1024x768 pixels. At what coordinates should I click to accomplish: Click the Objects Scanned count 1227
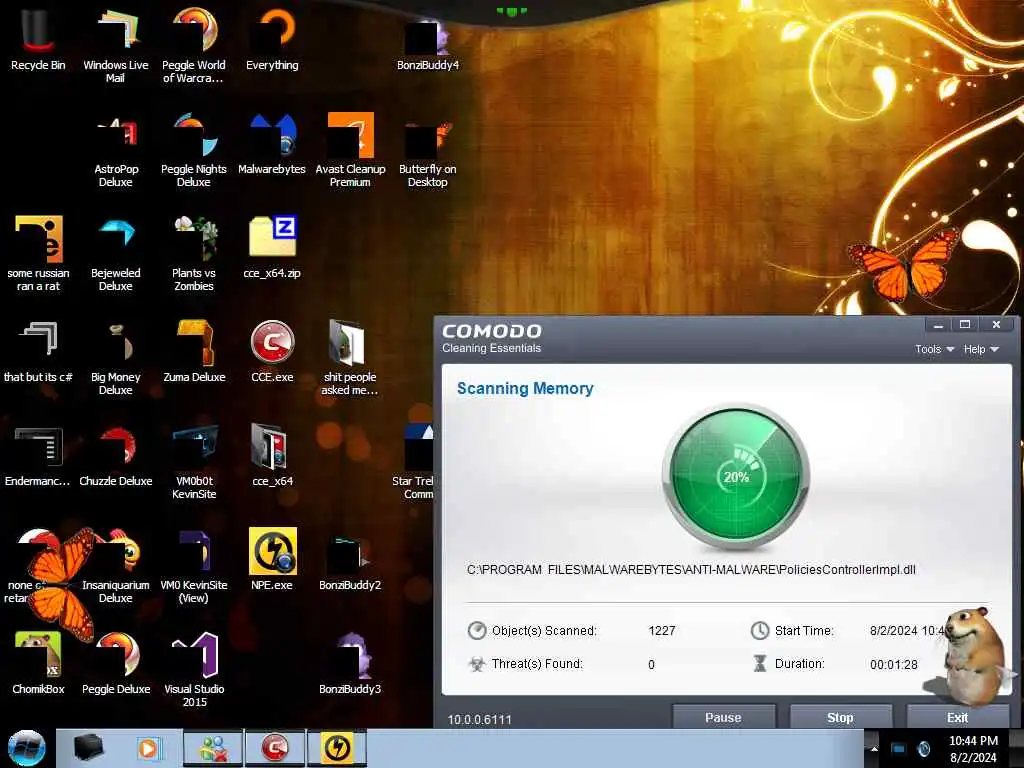click(x=662, y=631)
